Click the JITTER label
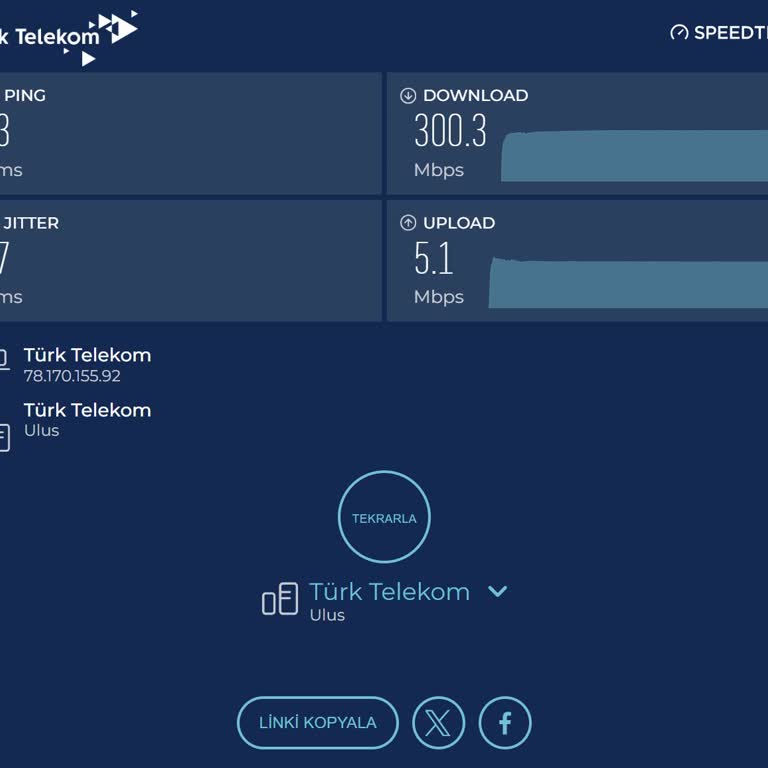This screenshot has height=768, width=768. pyautogui.click(x=31, y=223)
